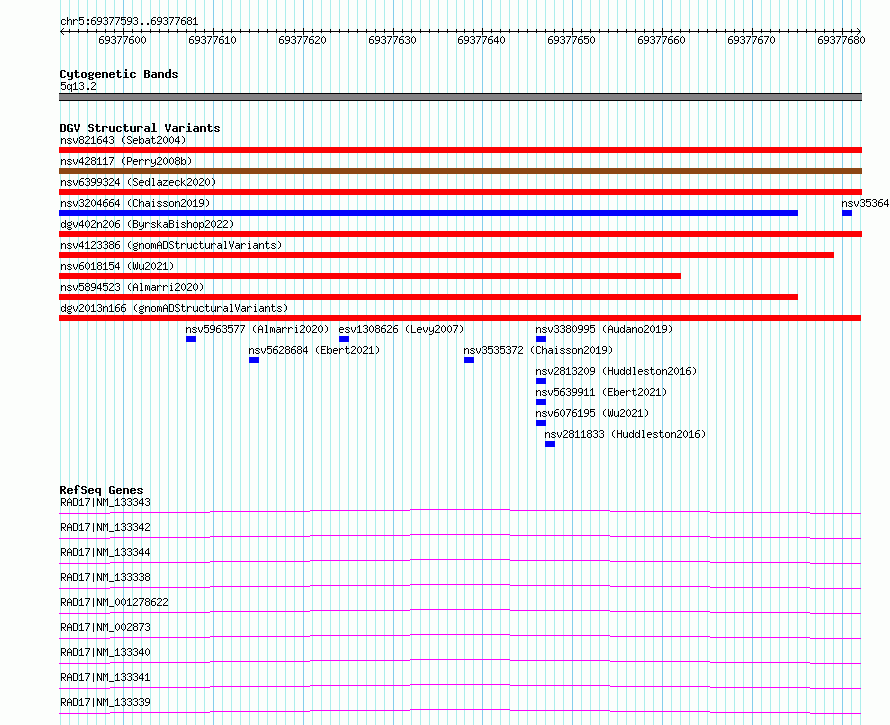The image size is (890, 725).
Task: Open the nsv3204664 (Chaisson2019) label
Action: (x=135, y=203)
